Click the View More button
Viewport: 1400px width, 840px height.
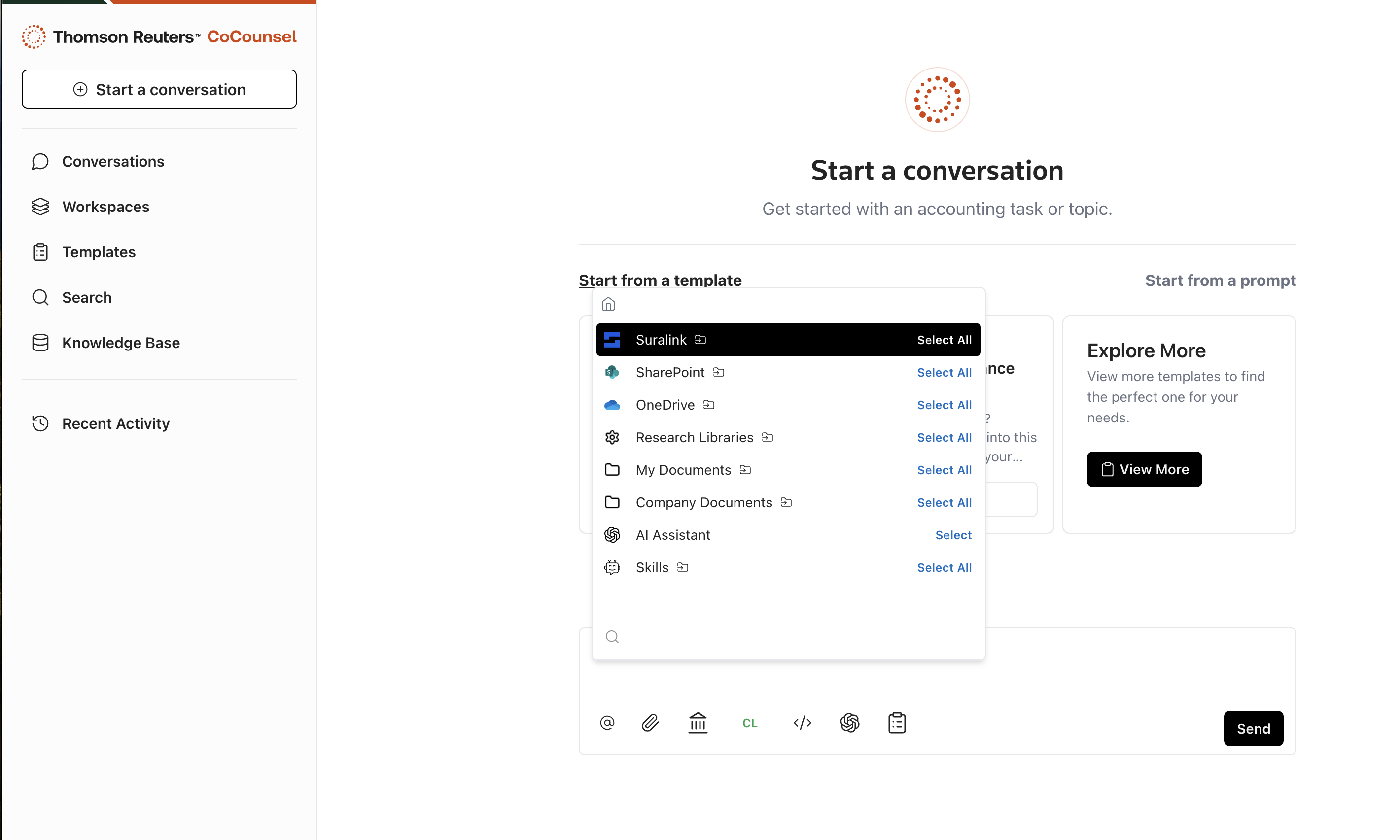pos(1144,469)
